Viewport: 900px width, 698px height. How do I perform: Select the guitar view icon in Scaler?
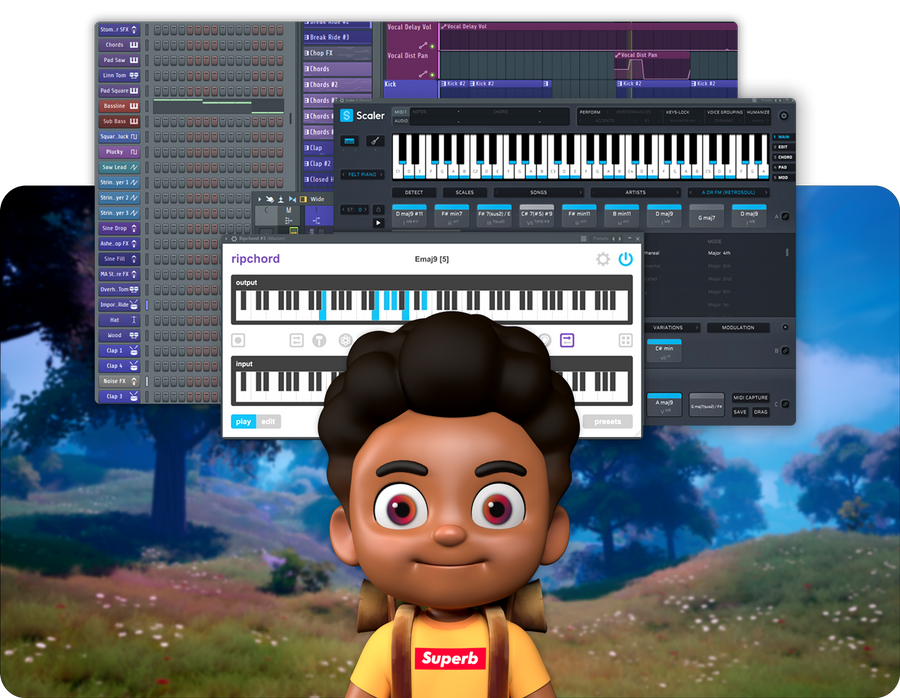375,141
